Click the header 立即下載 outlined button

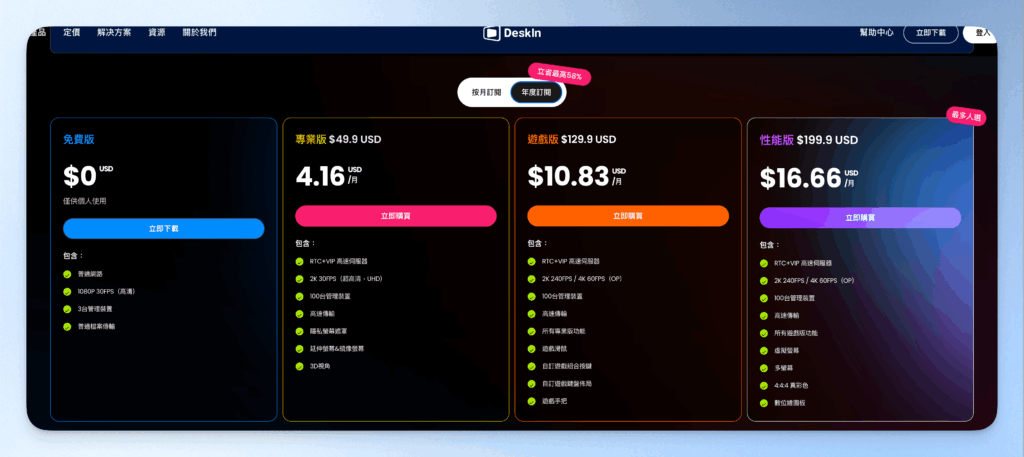point(931,33)
